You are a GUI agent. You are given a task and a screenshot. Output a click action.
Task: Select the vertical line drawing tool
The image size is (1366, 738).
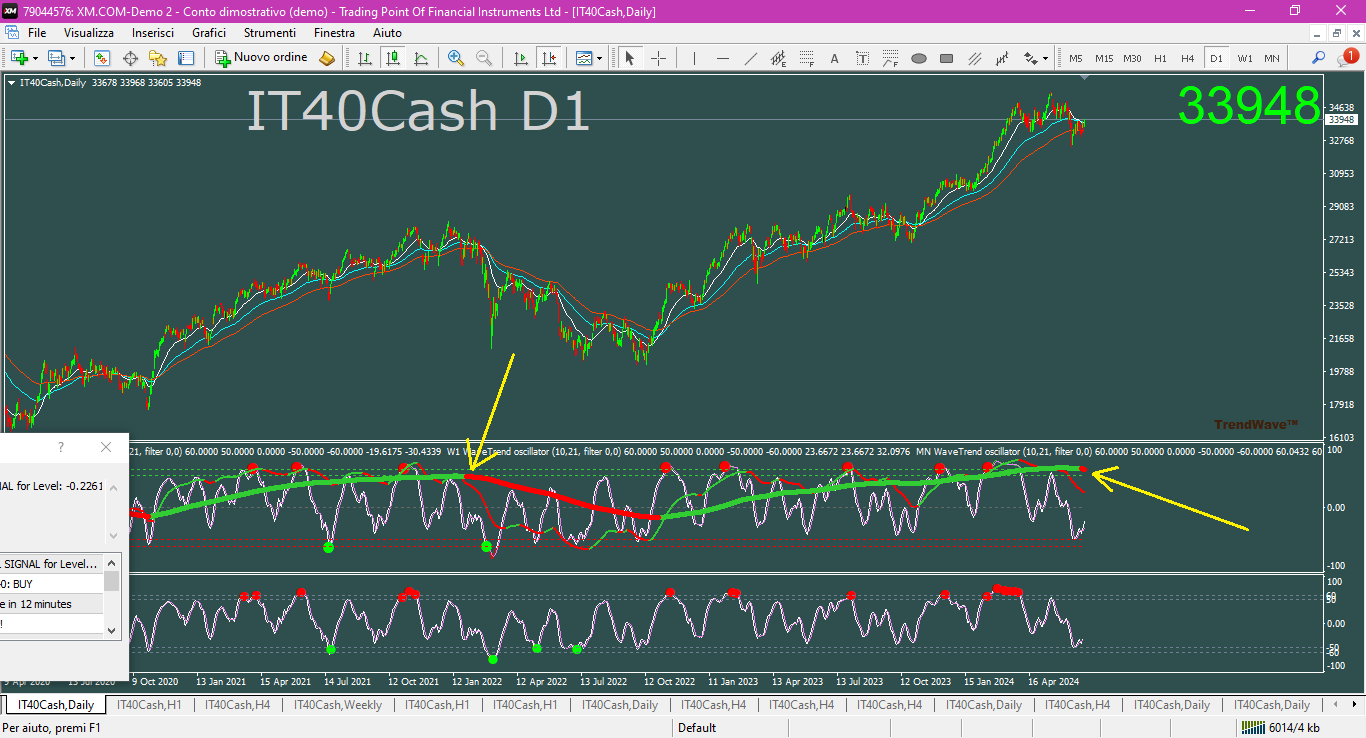pyautogui.click(x=694, y=58)
